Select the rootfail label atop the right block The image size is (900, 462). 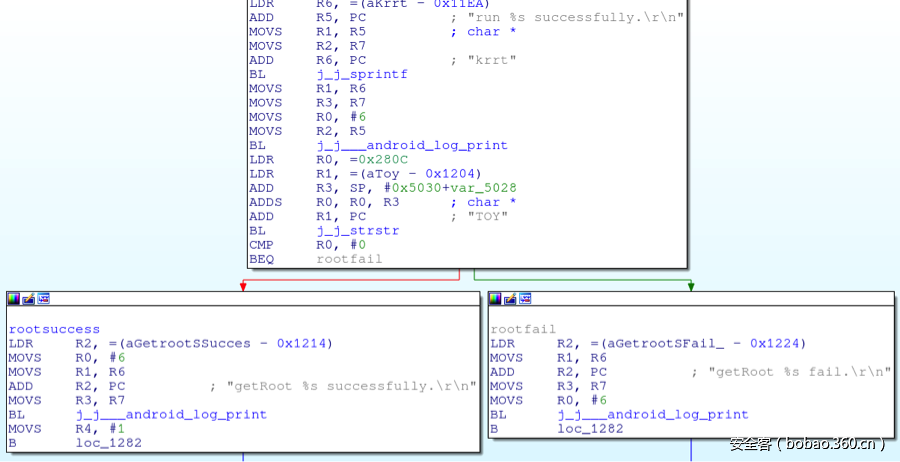tap(523, 329)
